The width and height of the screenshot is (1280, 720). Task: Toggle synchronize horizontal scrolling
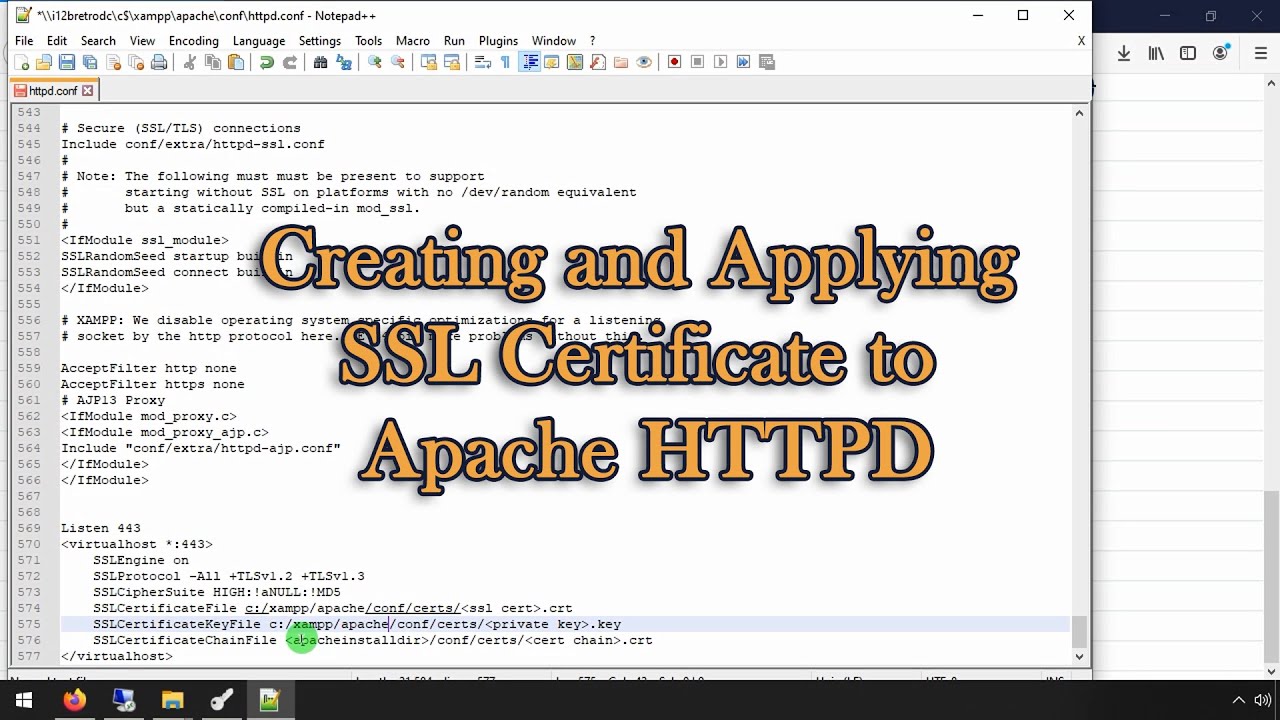[451, 62]
